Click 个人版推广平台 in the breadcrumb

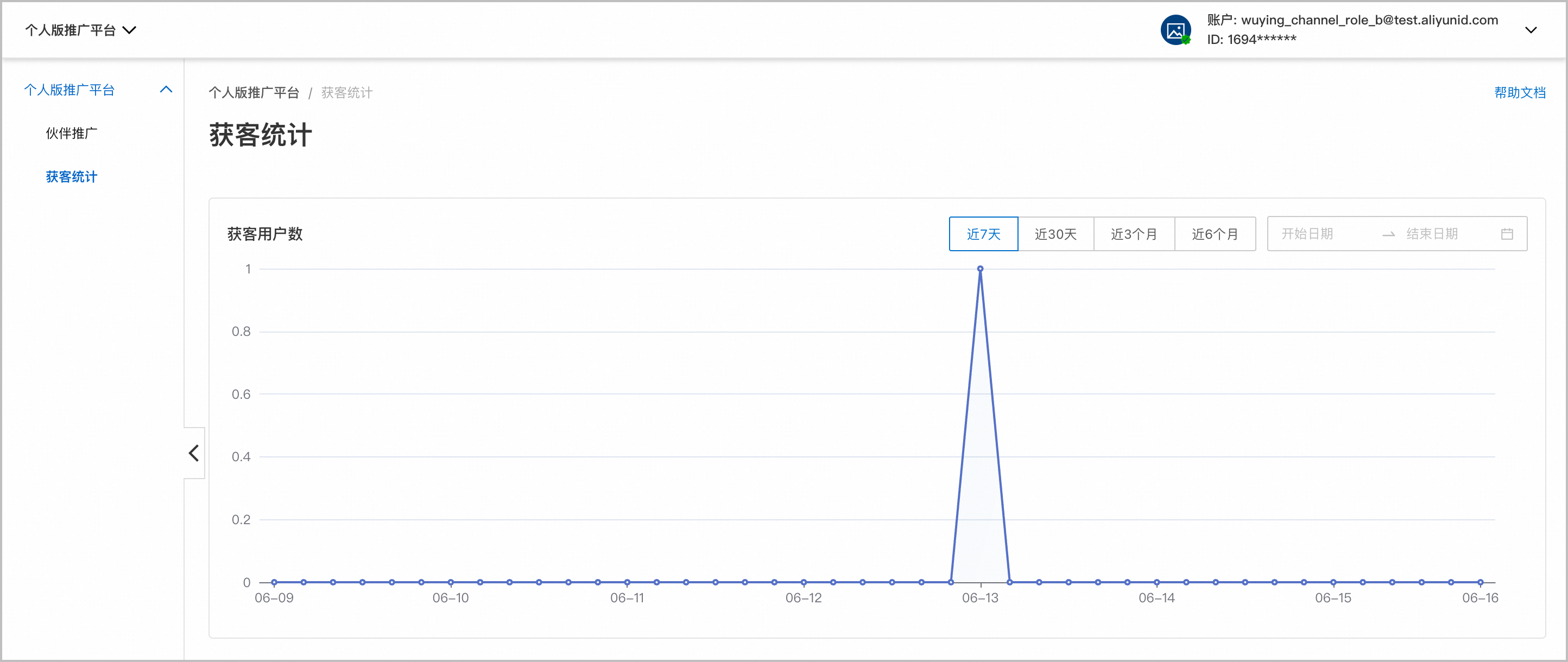(255, 92)
